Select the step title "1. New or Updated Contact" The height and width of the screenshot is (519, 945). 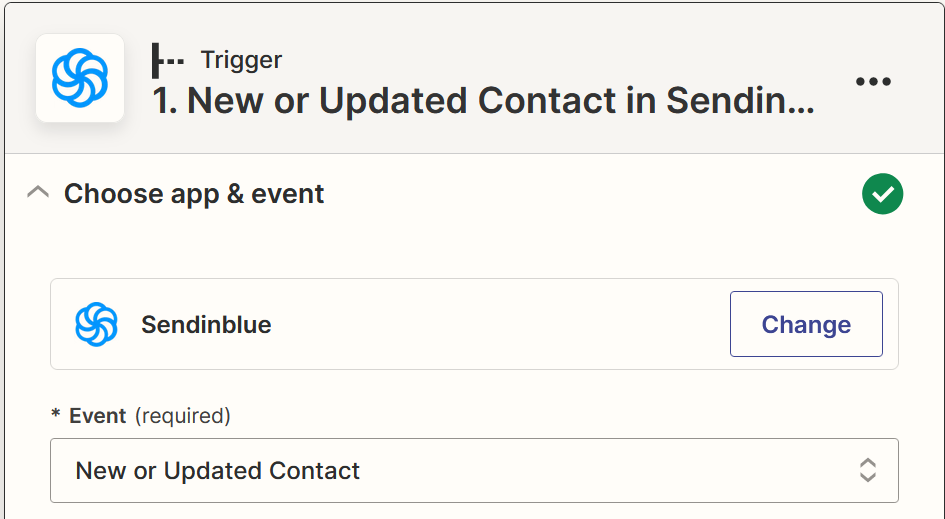coord(384,101)
